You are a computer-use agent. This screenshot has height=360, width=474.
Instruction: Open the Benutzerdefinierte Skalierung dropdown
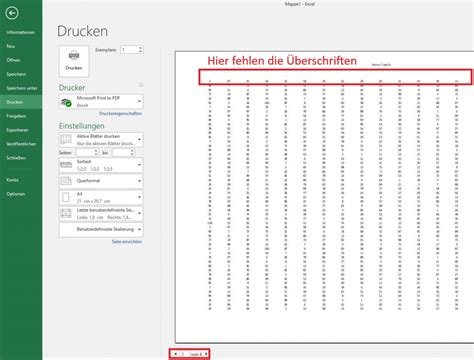(x=101, y=229)
